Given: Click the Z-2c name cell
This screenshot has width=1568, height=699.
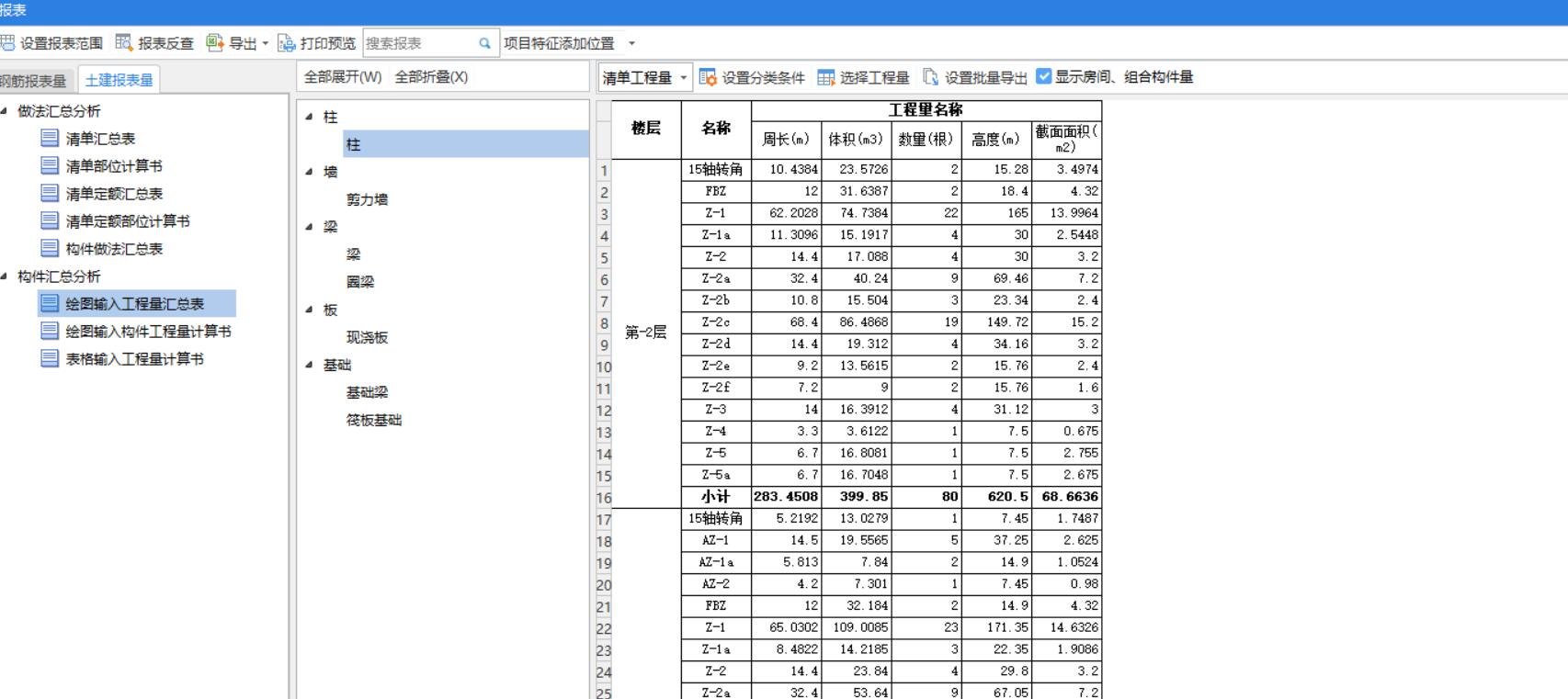Looking at the screenshot, I should coord(716,322).
